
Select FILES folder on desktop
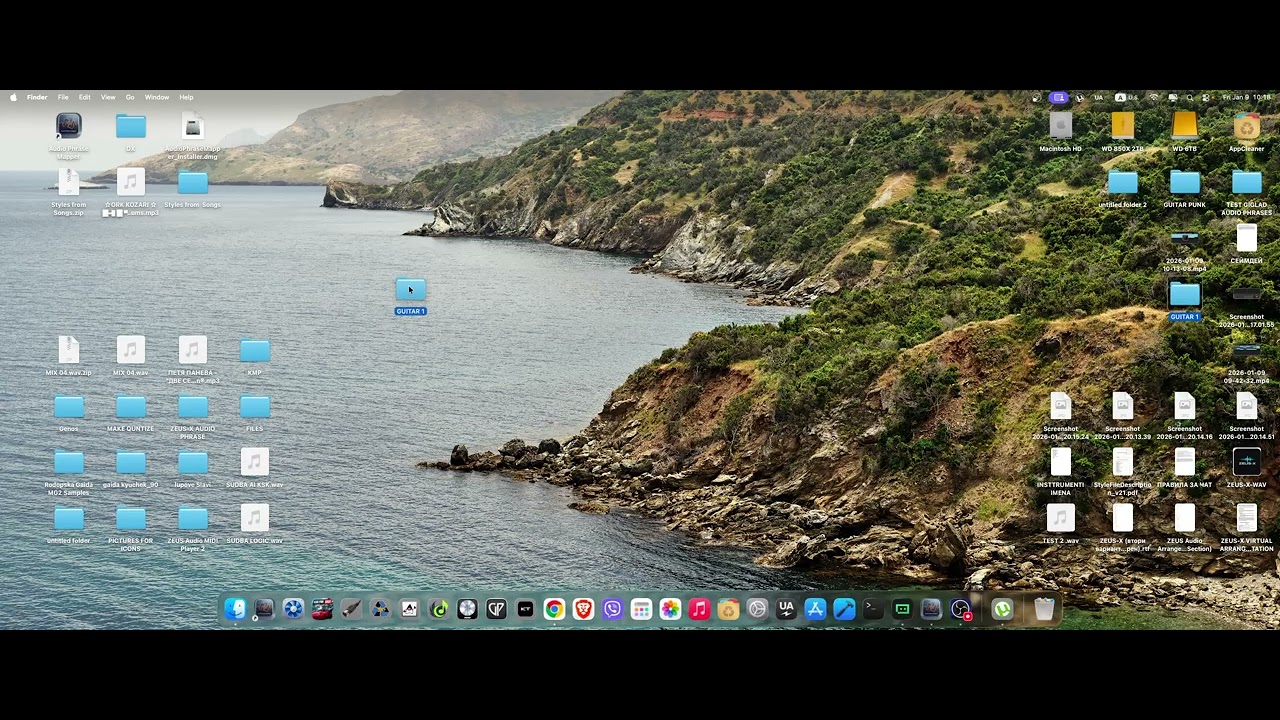[x=255, y=406]
